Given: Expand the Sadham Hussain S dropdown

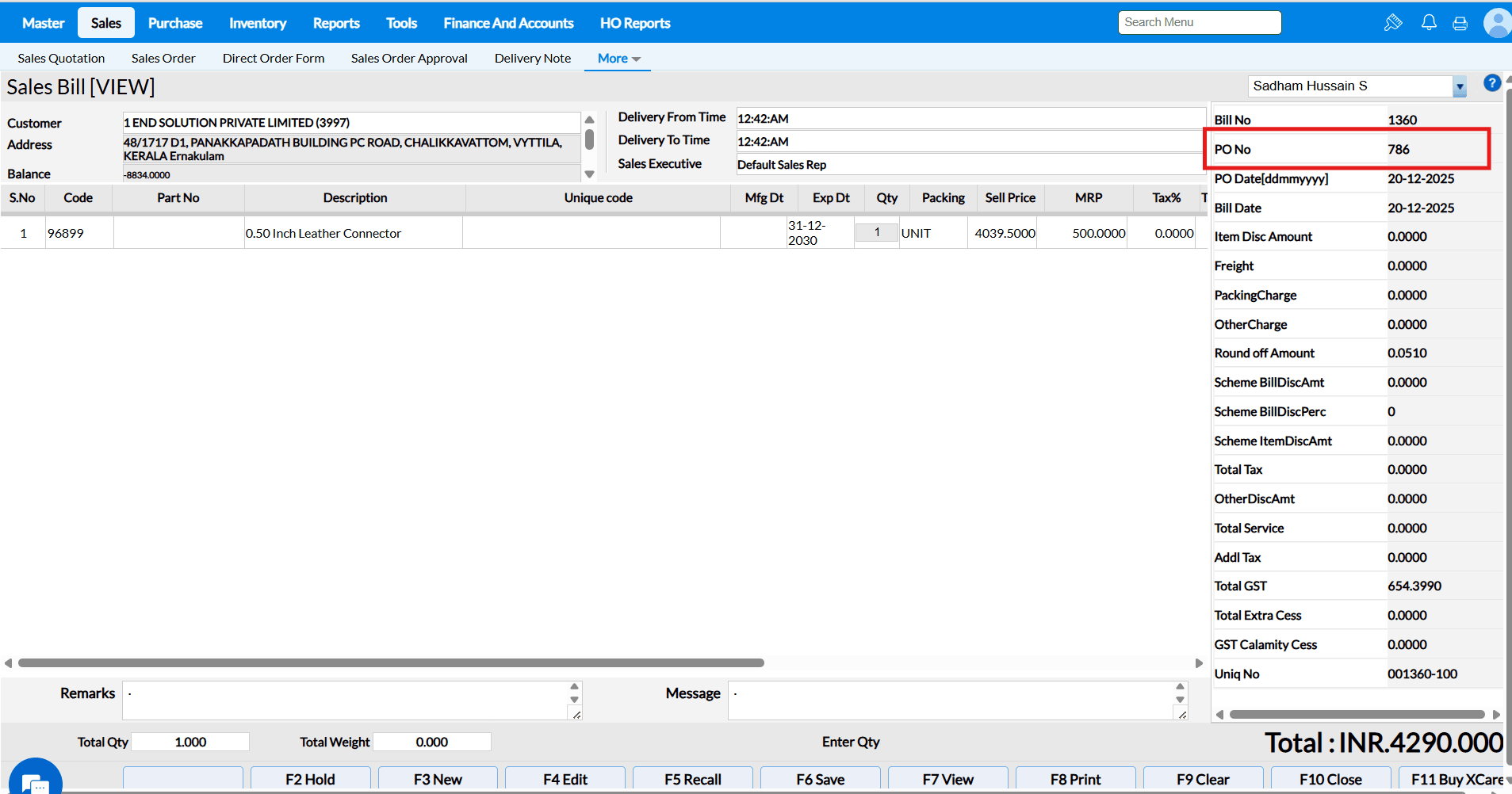Looking at the screenshot, I should 1459,87.
